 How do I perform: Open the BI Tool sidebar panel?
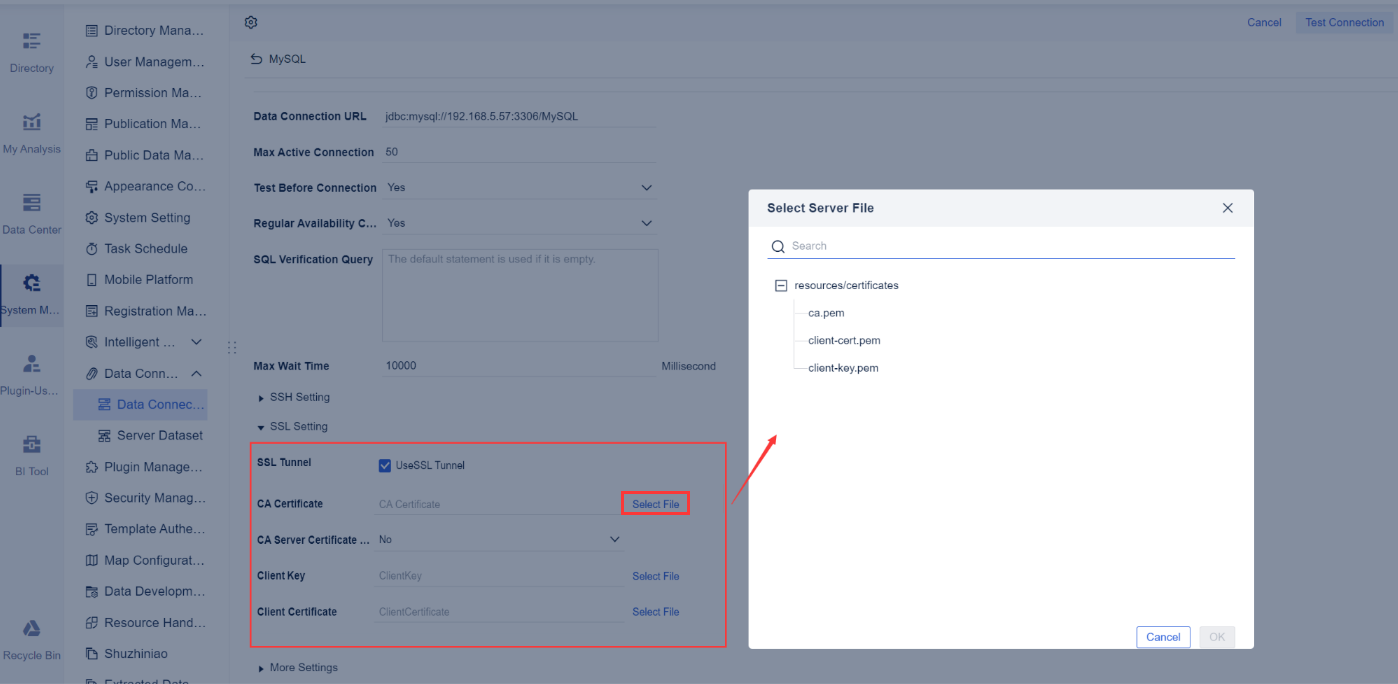31,455
